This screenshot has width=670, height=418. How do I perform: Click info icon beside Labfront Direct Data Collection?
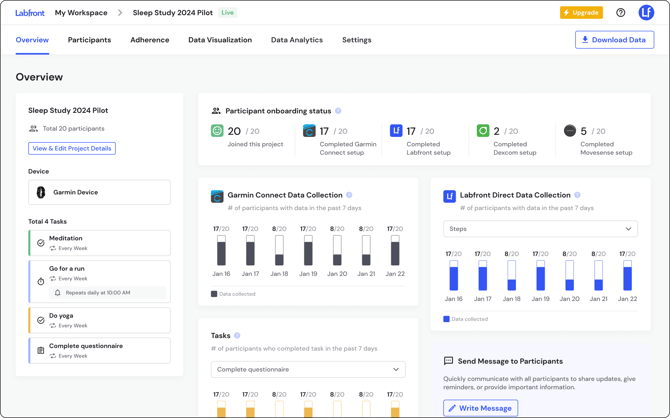[577, 196]
